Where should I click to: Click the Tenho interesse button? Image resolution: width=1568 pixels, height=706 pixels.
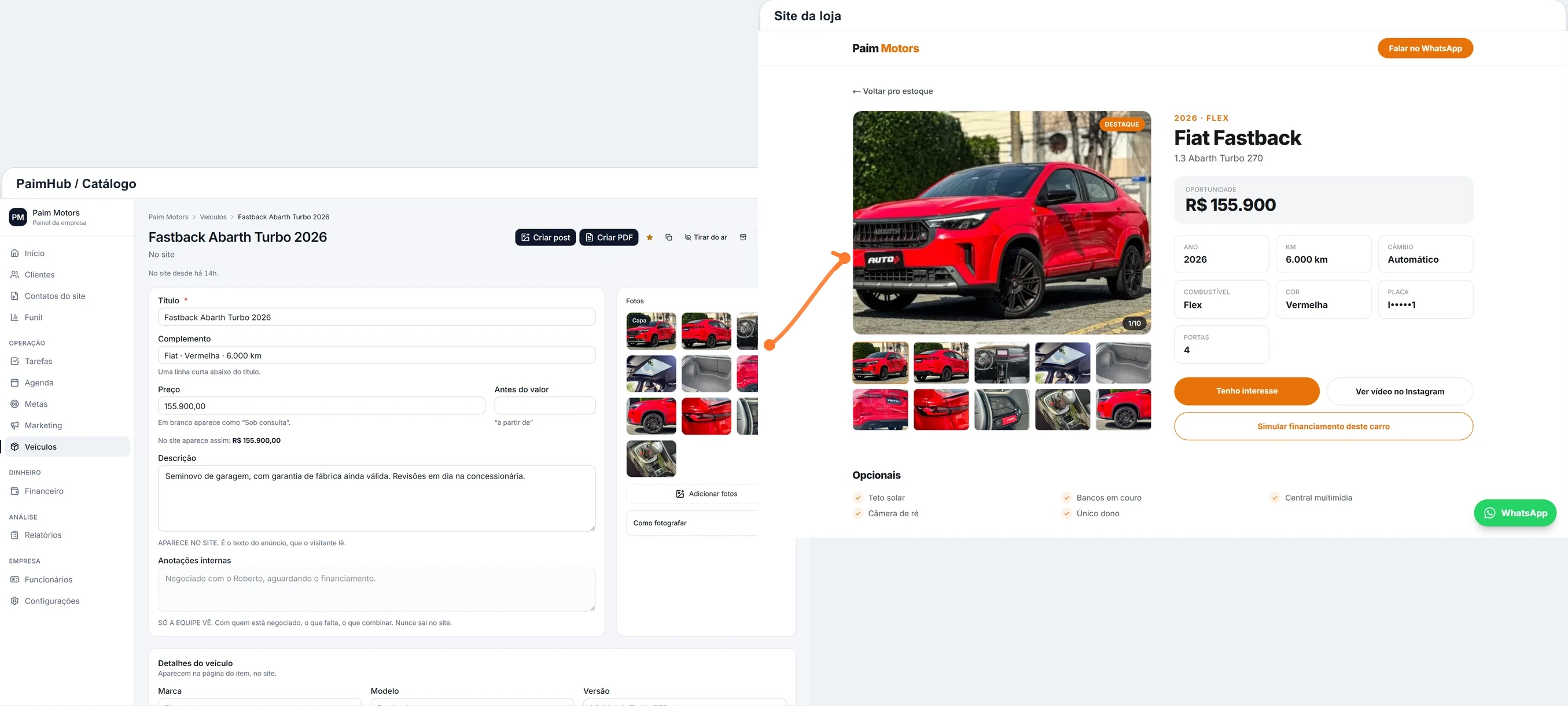1247,391
